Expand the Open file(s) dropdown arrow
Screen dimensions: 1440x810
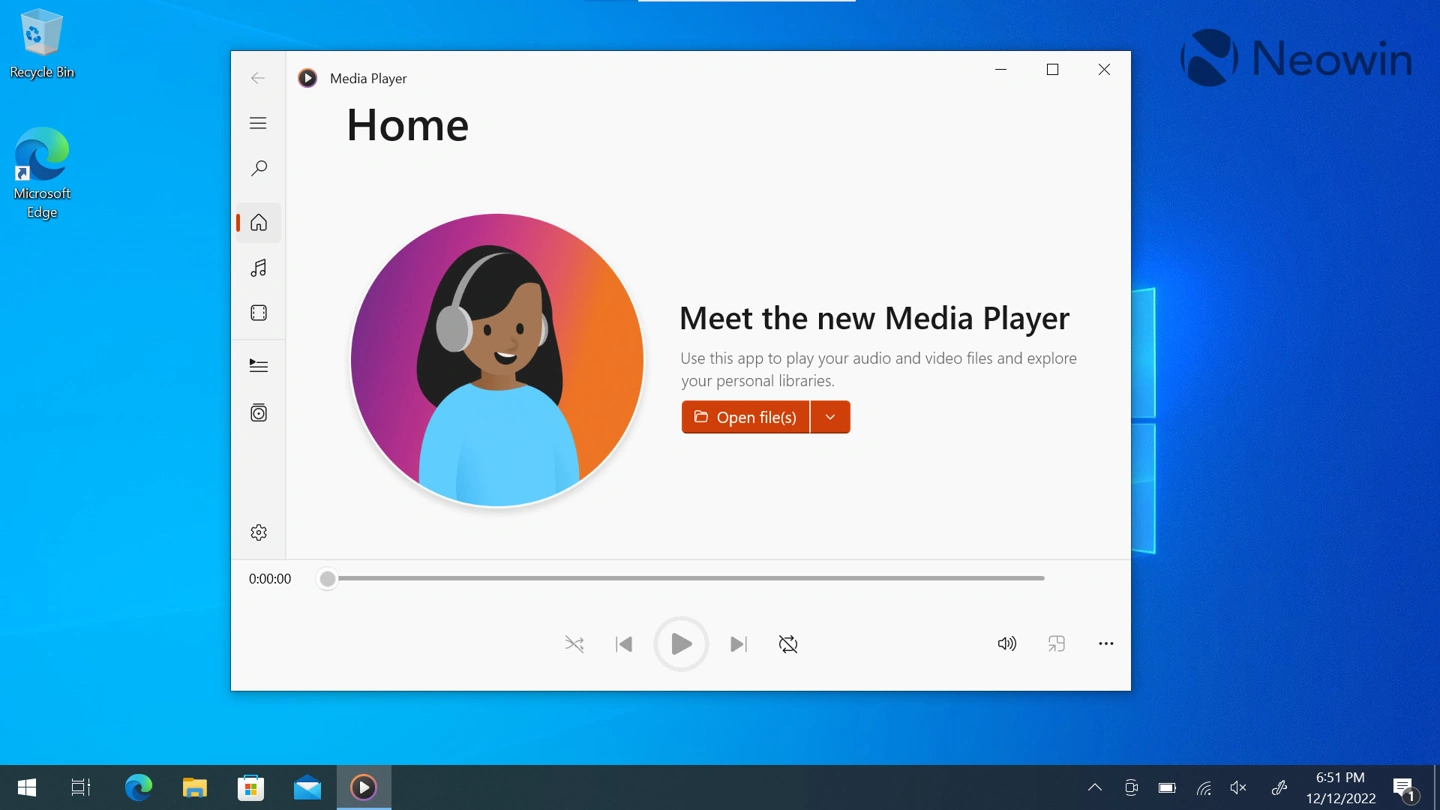click(x=830, y=417)
